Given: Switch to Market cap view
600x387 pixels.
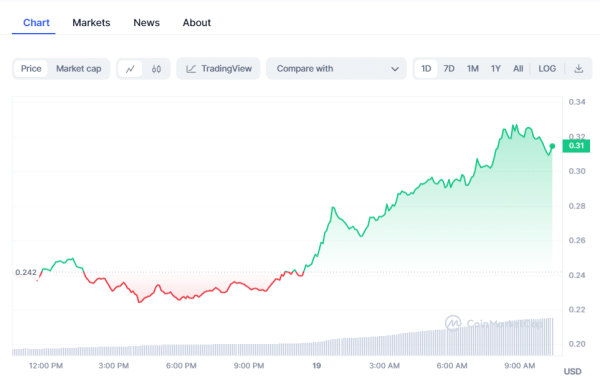Looking at the screenshot, I should [x=78, y=69].
